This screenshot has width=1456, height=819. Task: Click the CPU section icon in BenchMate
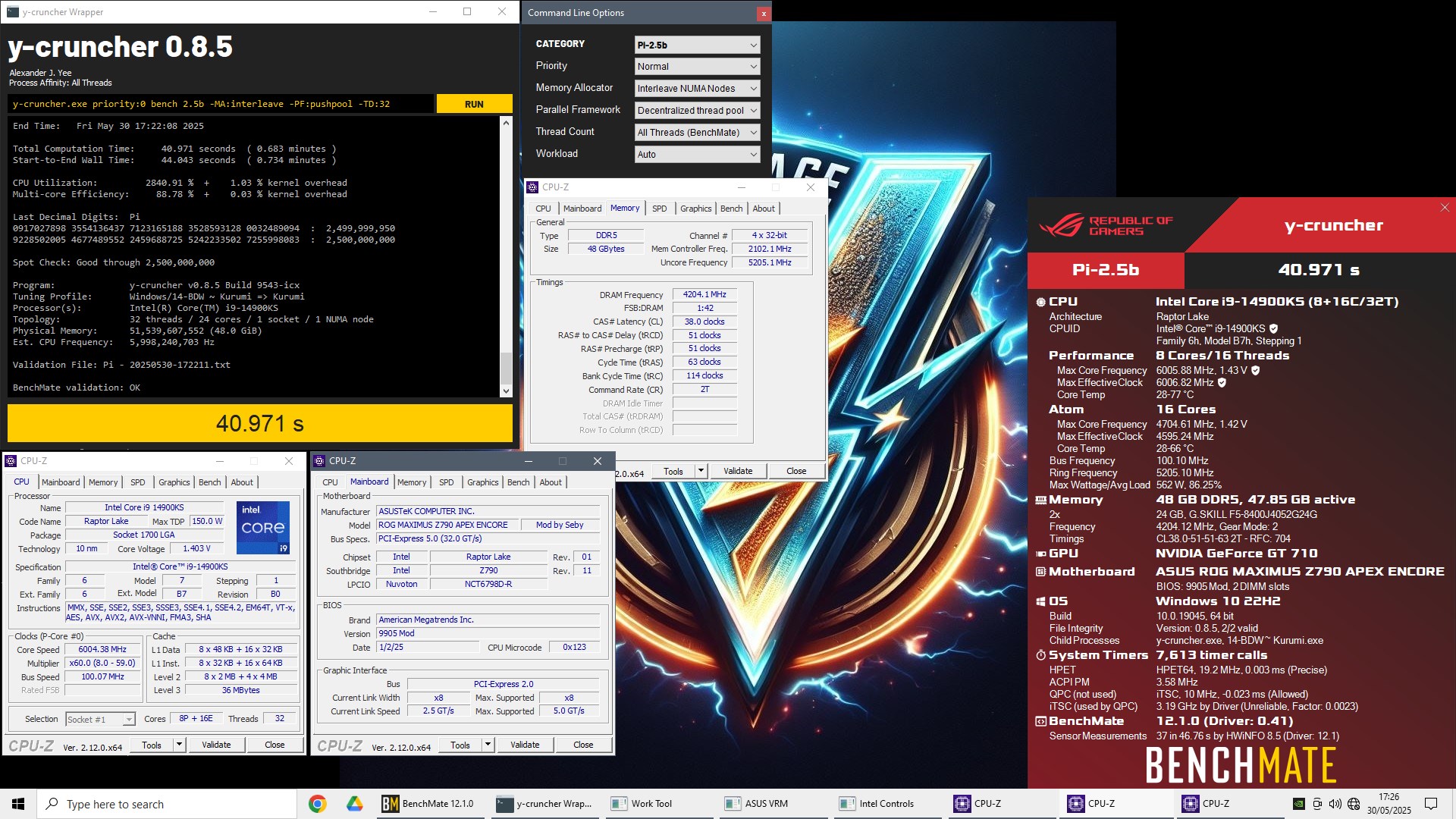[x=1040, y=302]
